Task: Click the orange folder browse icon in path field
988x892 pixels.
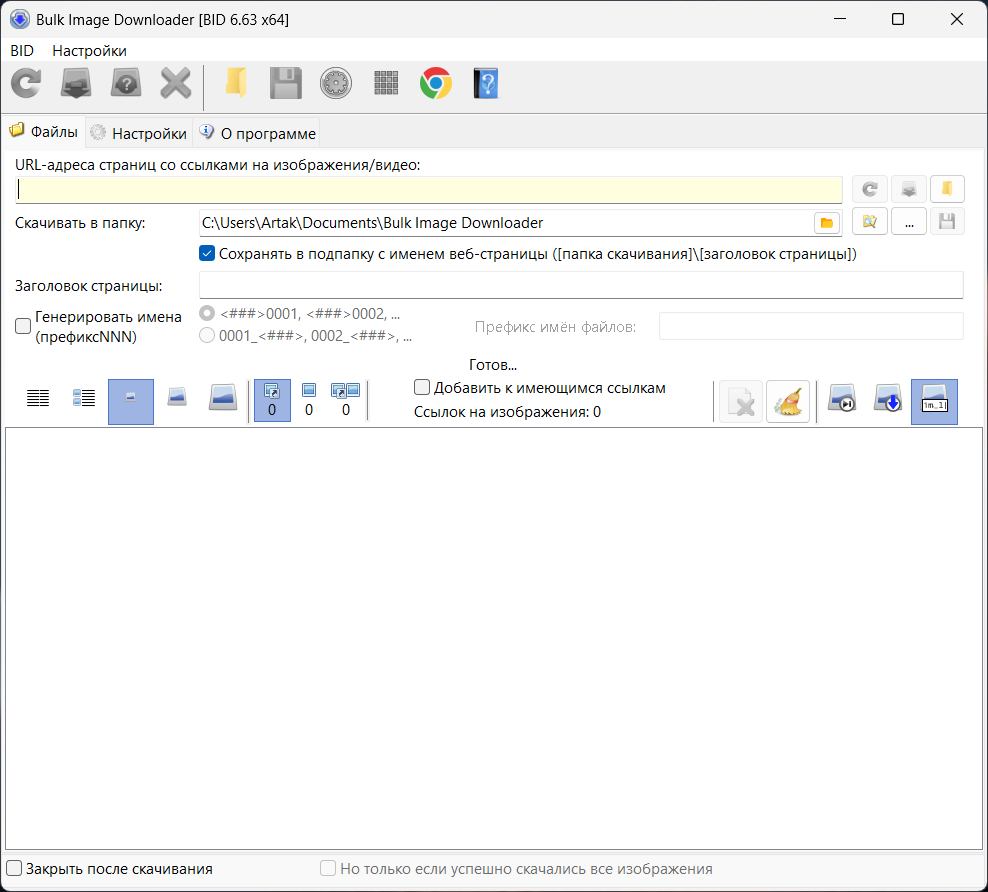Action: (x=827, y=223)
